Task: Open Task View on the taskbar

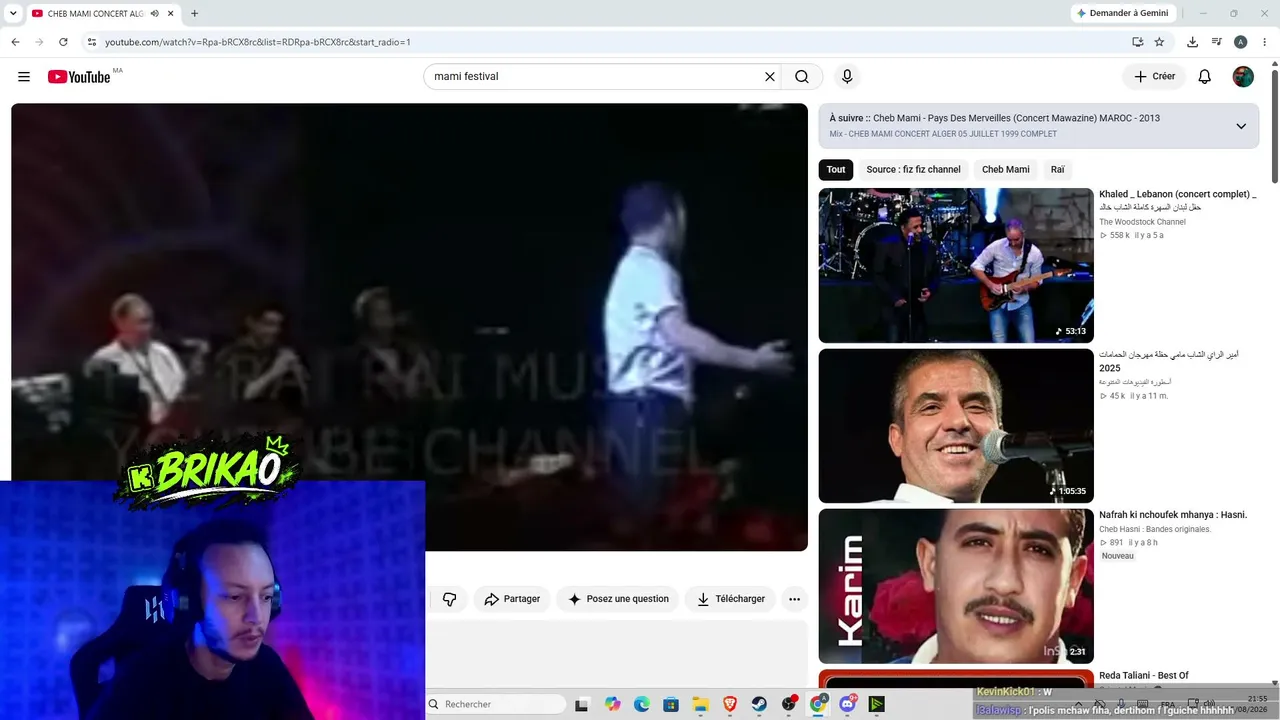Action: 582,704
